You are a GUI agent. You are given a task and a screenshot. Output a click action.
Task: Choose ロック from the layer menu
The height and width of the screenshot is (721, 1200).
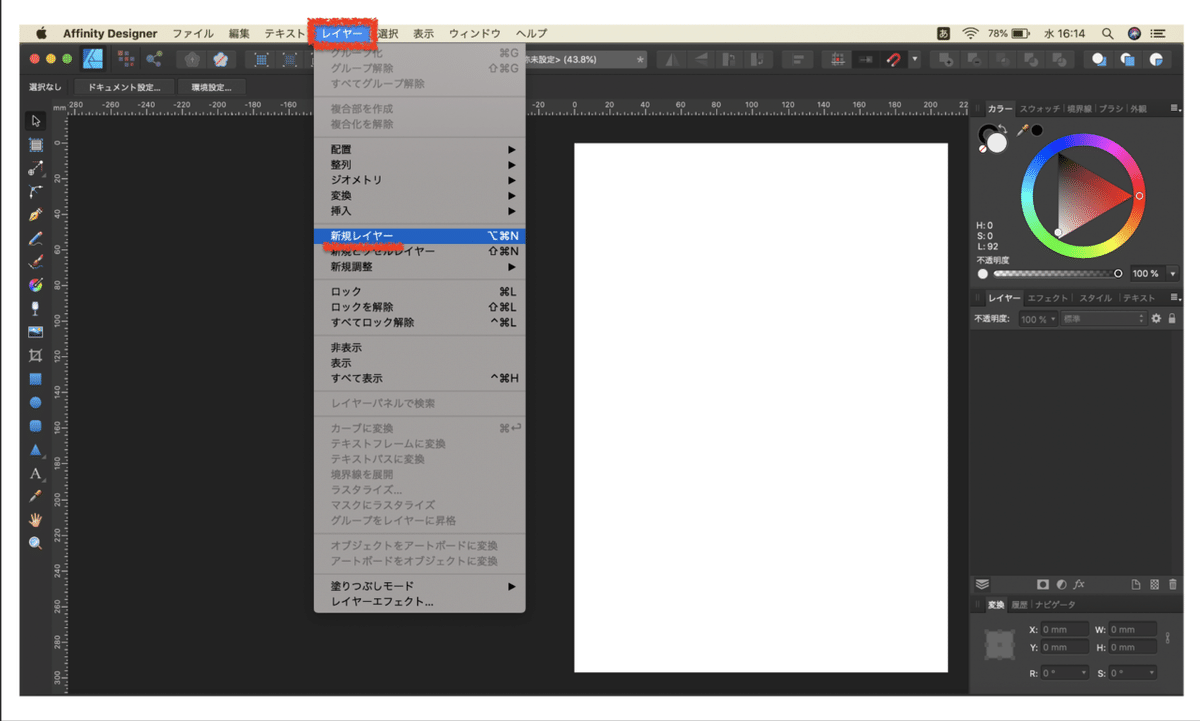coord(420,291)
